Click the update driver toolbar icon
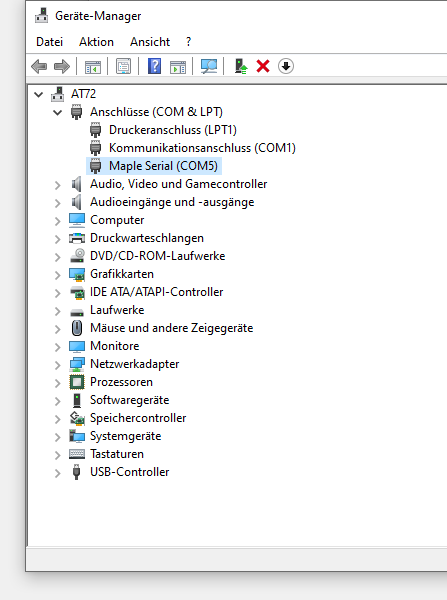This screenshot has width=447, height=600. pyautogui.click(x=241, y=66)
